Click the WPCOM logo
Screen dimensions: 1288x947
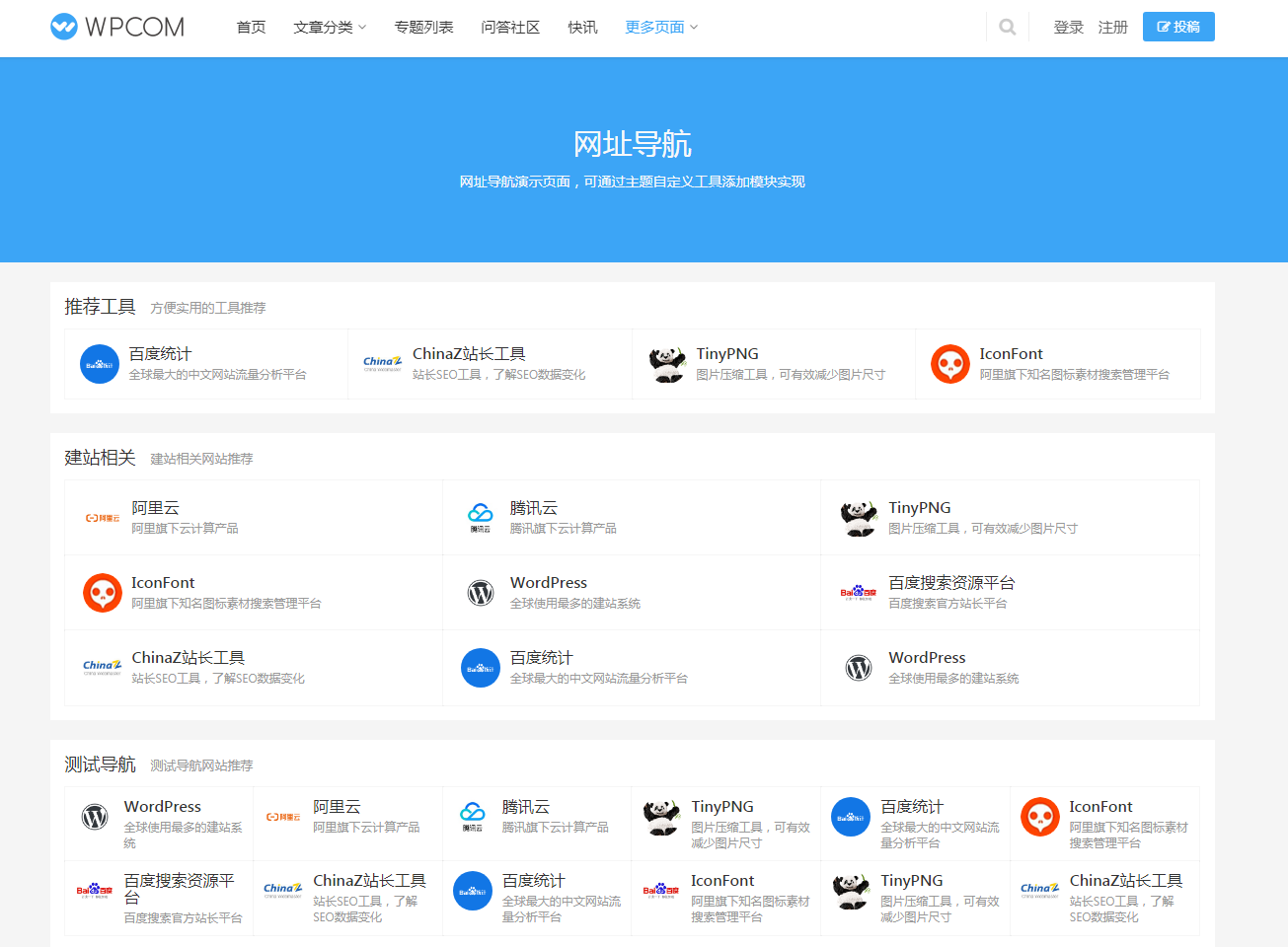click(117, 27)
